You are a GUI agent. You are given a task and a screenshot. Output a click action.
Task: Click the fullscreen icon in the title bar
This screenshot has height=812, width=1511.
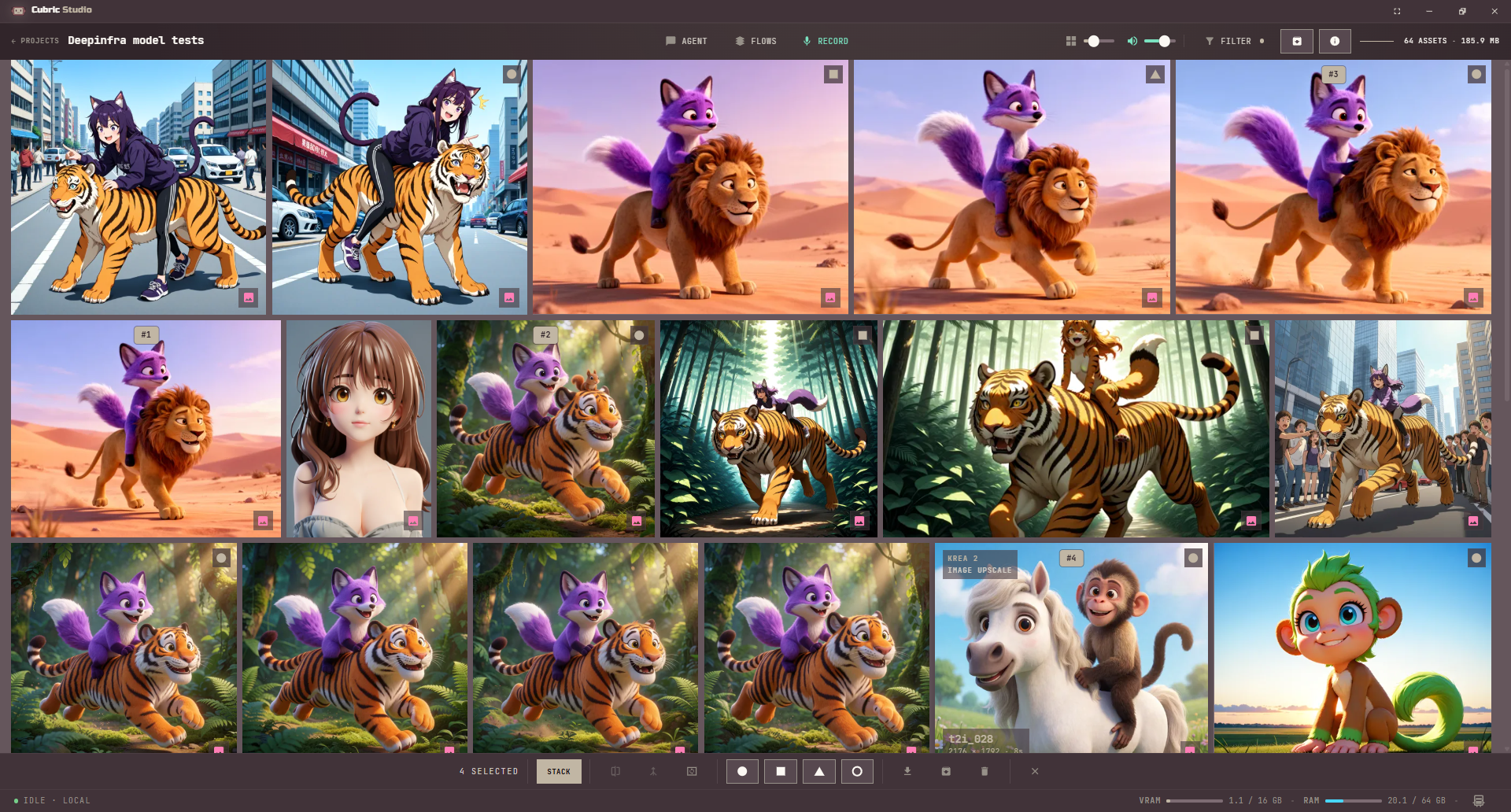coord(1397,11)
